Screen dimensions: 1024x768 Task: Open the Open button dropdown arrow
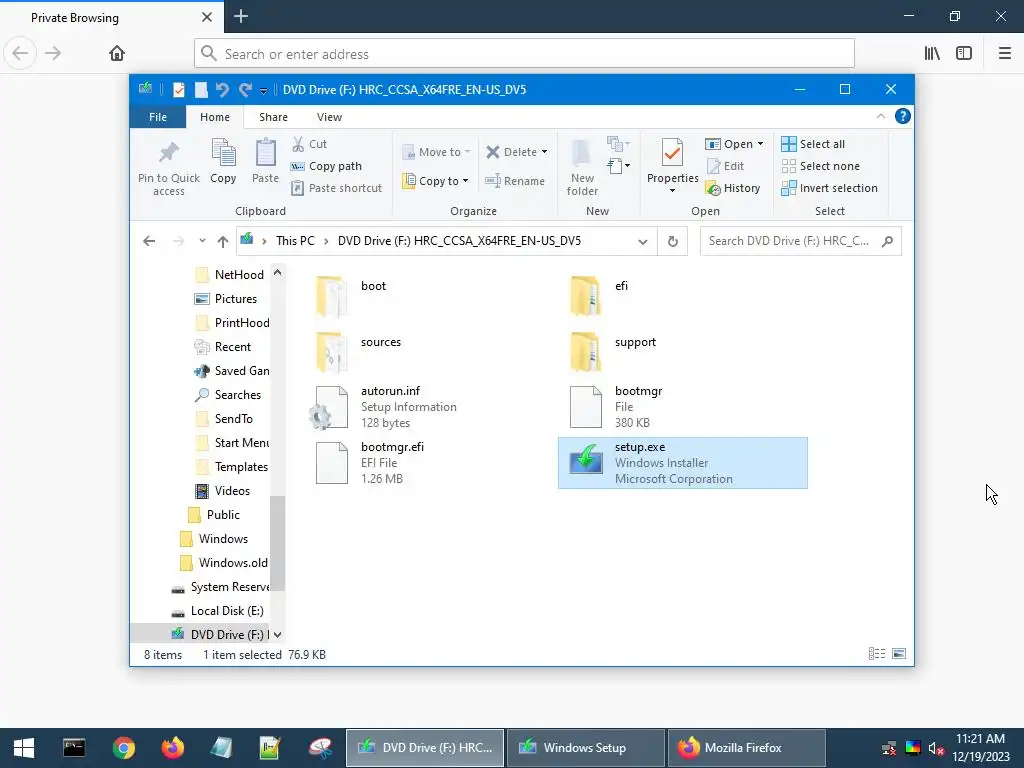tap(761, 144)
